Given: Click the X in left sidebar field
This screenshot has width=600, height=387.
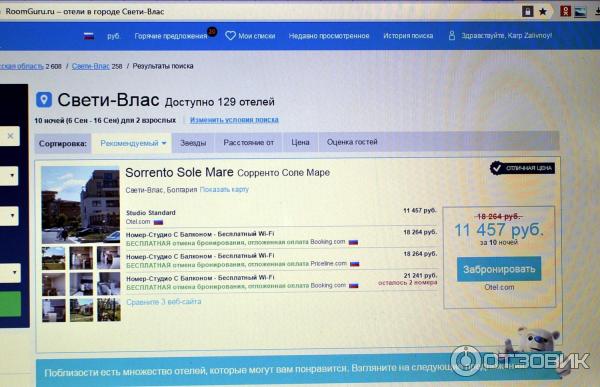Looking at the screenshot, I should tap(10, 136).
